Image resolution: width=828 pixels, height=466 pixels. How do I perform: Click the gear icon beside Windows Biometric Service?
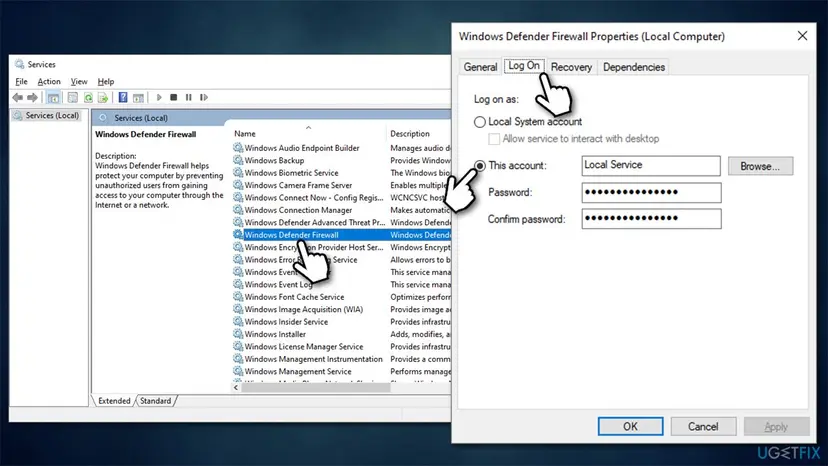[x=238, y=173]
